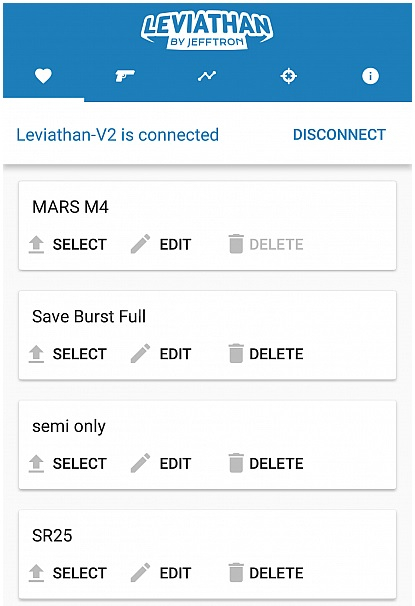Click upload icon for semi only

(x=36, y=463)
